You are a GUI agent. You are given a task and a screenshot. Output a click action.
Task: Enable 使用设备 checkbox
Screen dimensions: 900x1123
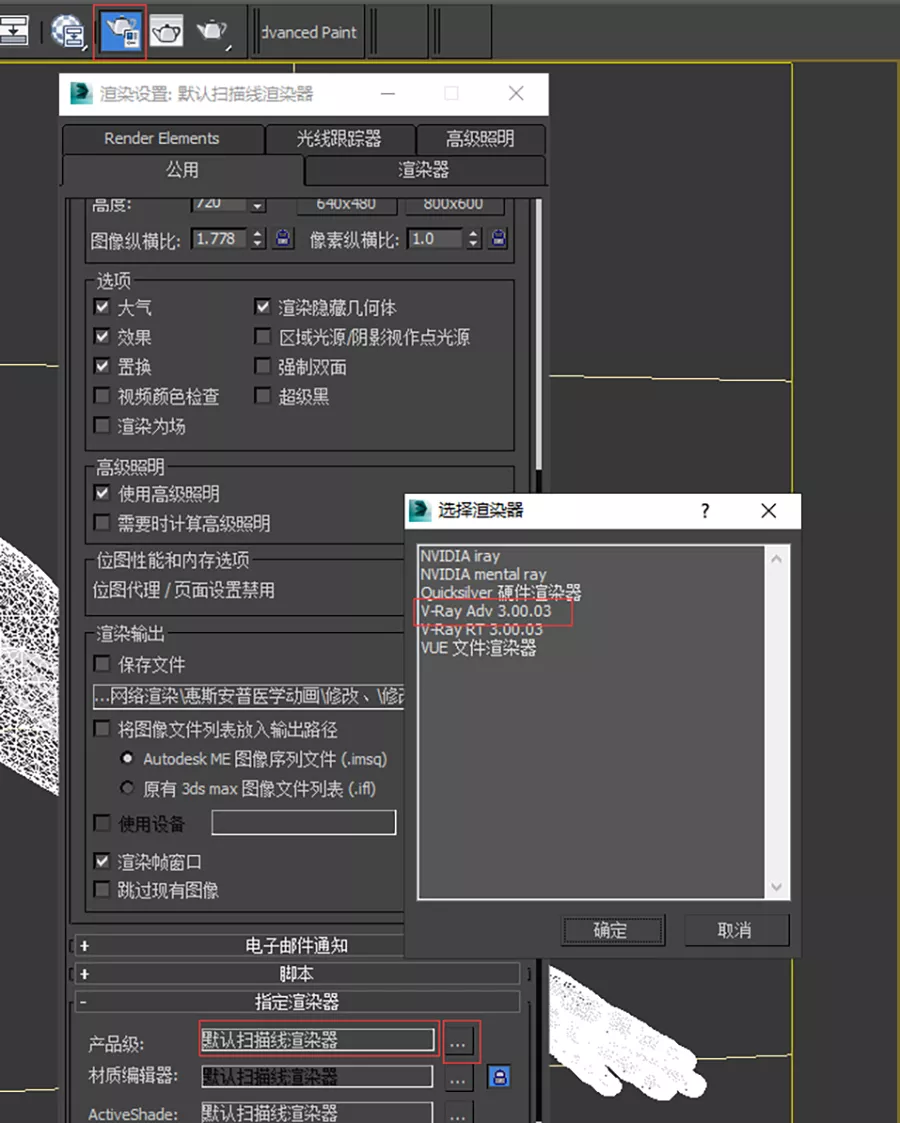tap(102, 823)
